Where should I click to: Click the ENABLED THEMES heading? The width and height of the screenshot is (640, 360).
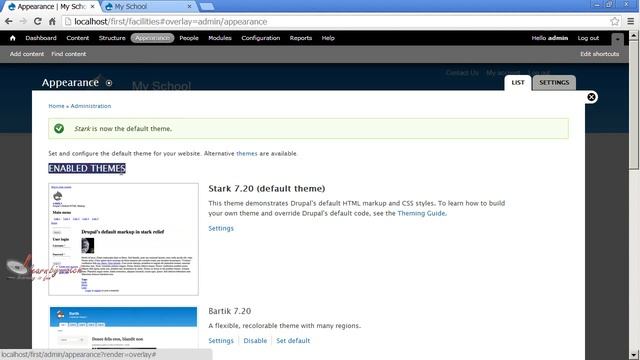87,169
